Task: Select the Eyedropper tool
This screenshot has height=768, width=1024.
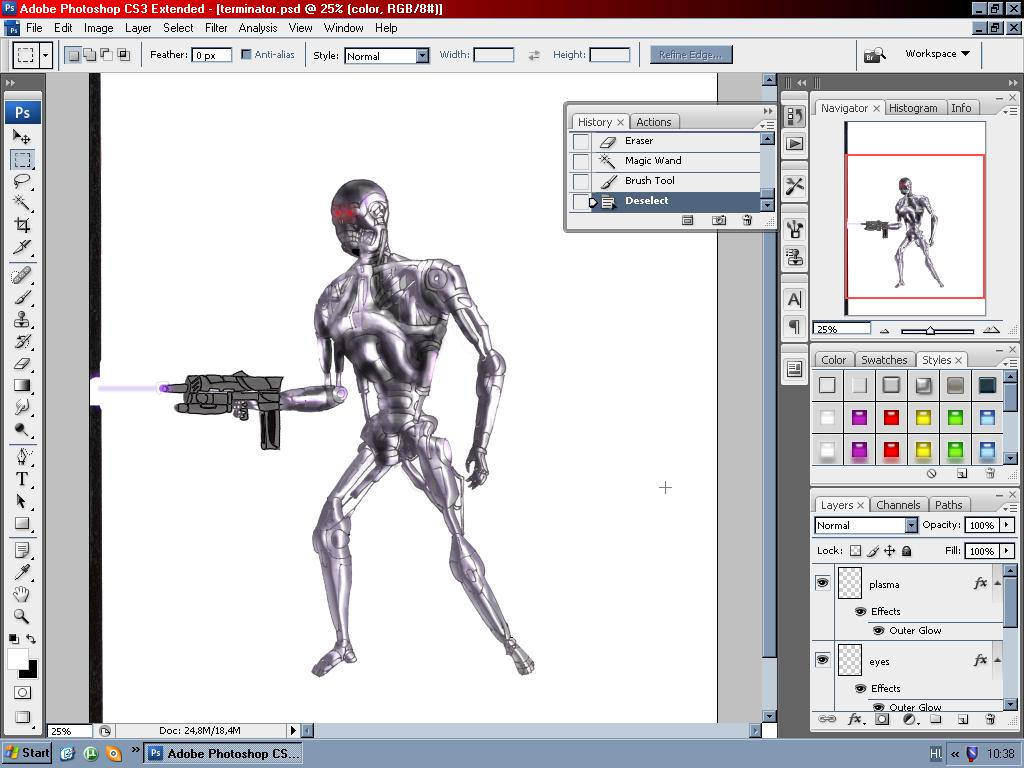Action: click(x=22, y=572)
